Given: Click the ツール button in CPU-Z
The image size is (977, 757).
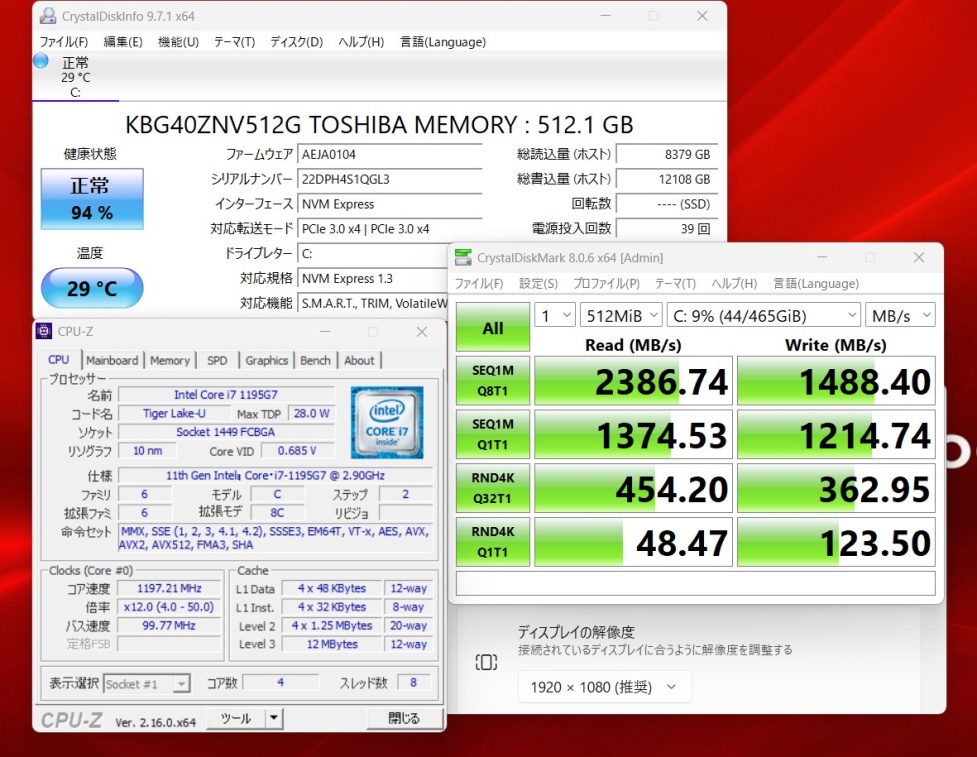Looking at the screenshot, I should [x=236, y=718].
